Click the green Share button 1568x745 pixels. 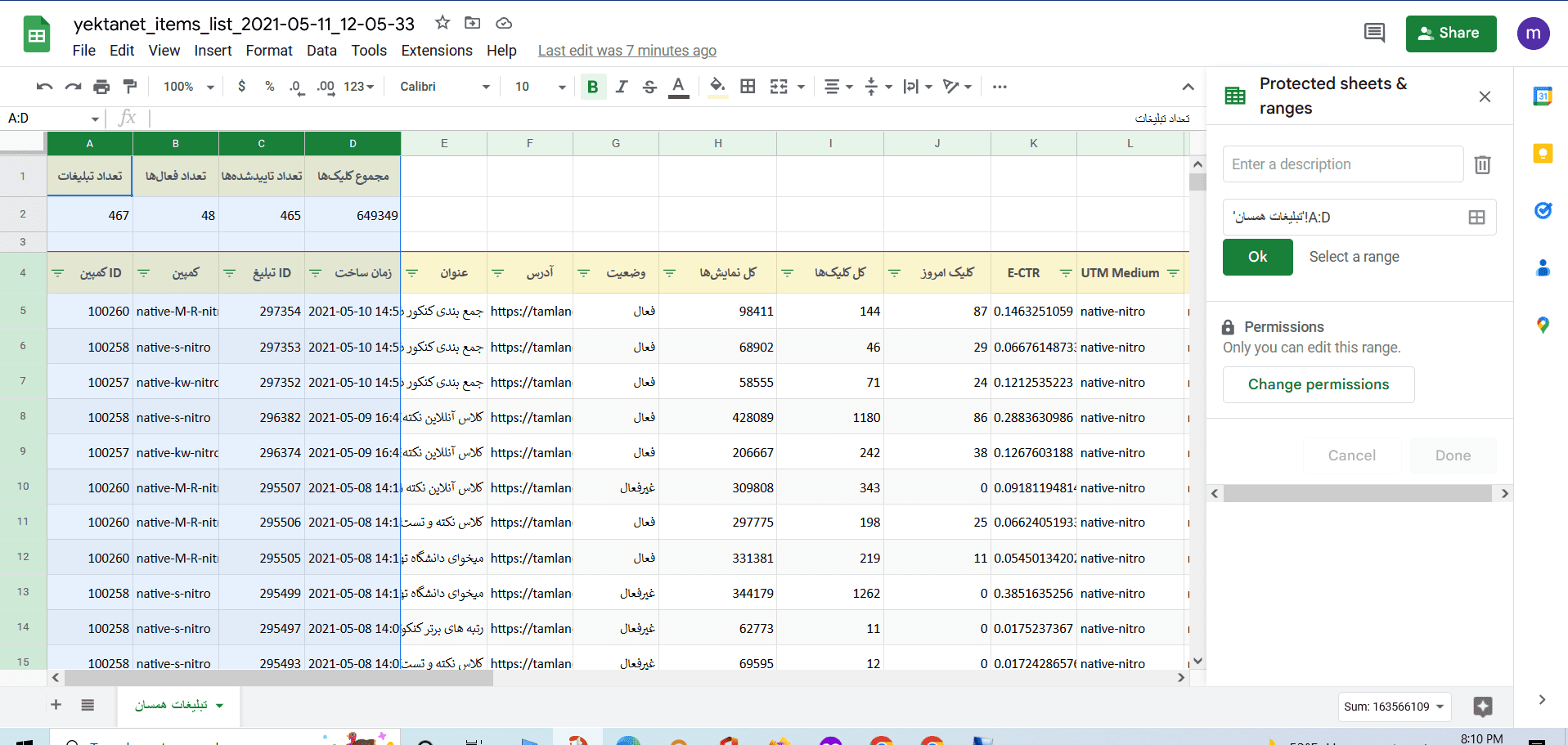1451,34
